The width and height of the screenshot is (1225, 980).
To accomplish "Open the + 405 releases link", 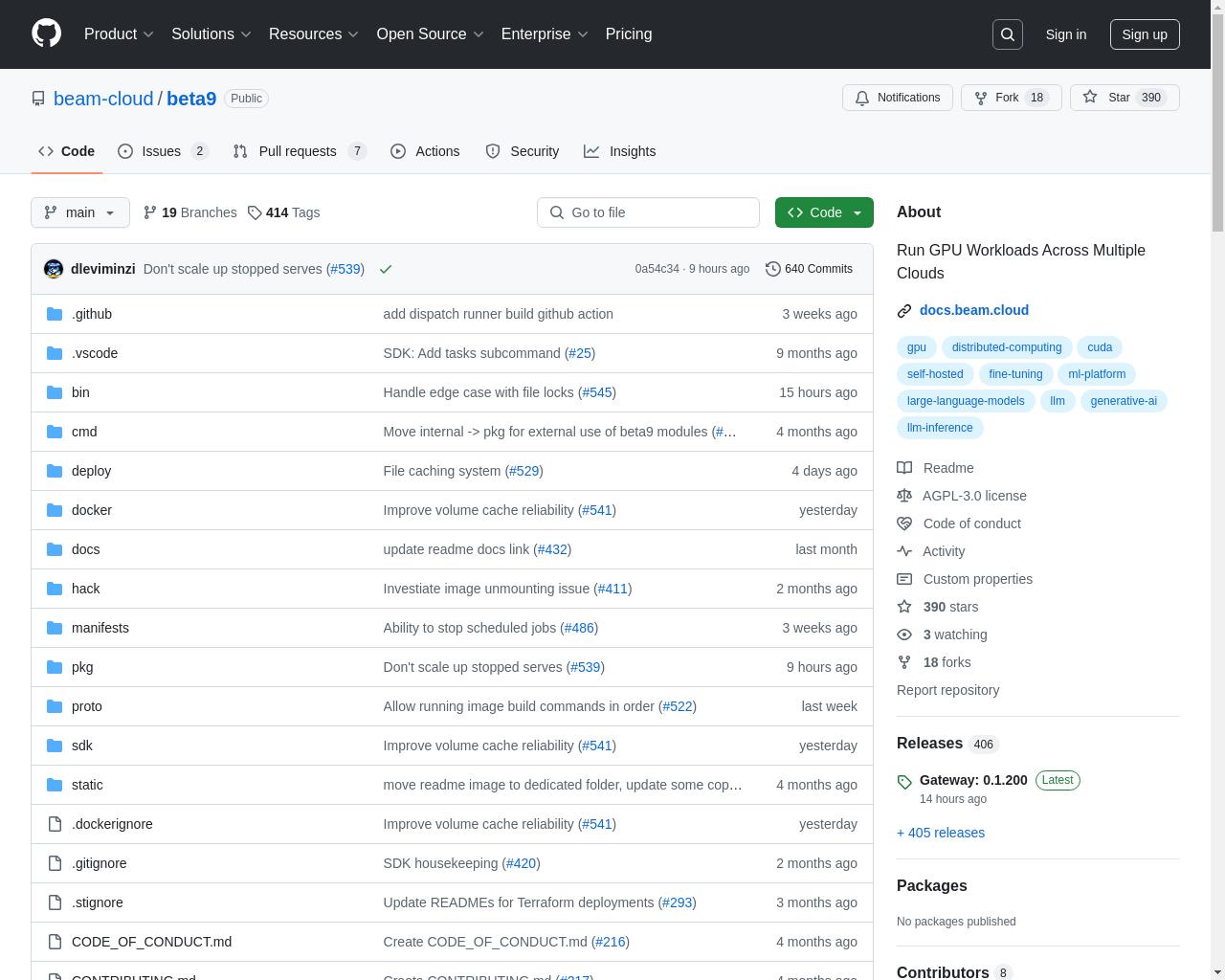I will (x=941, y=833).
